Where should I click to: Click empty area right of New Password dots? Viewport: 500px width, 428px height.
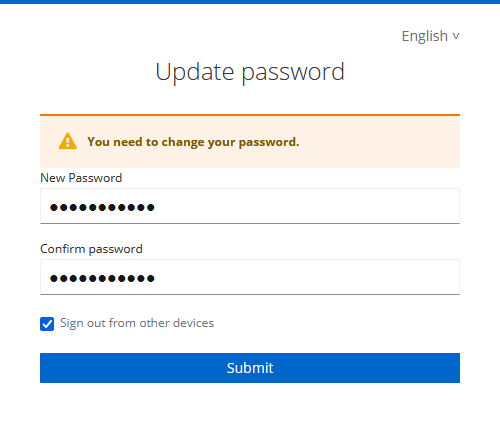[x=307, y=206]
